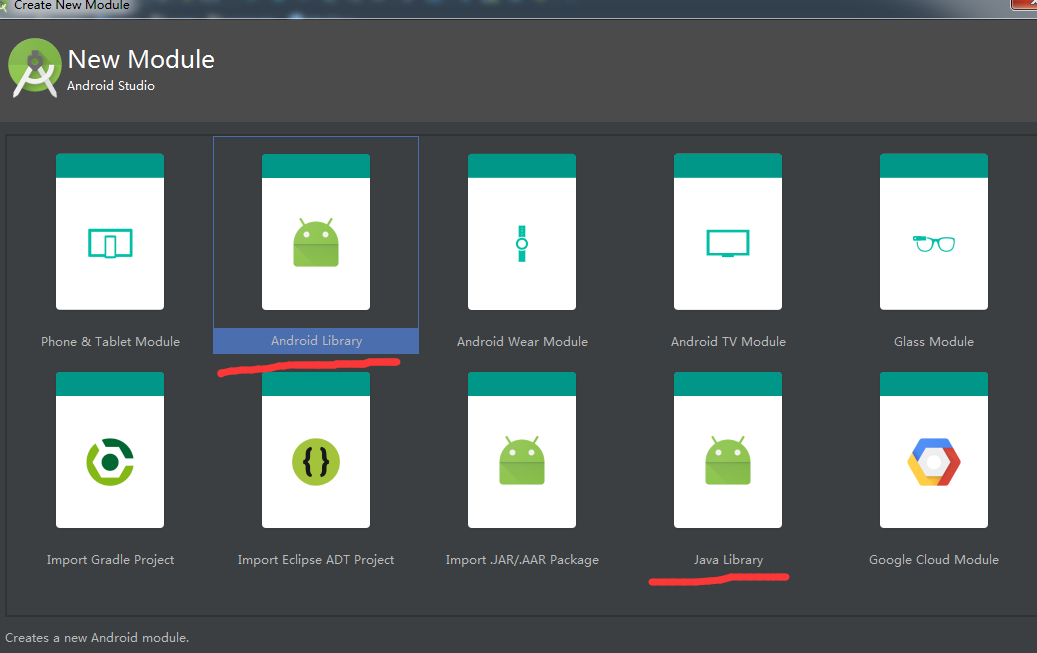Click the "New Module" heading text
This screenshot has height=653, width=1037.
[141, 60]
